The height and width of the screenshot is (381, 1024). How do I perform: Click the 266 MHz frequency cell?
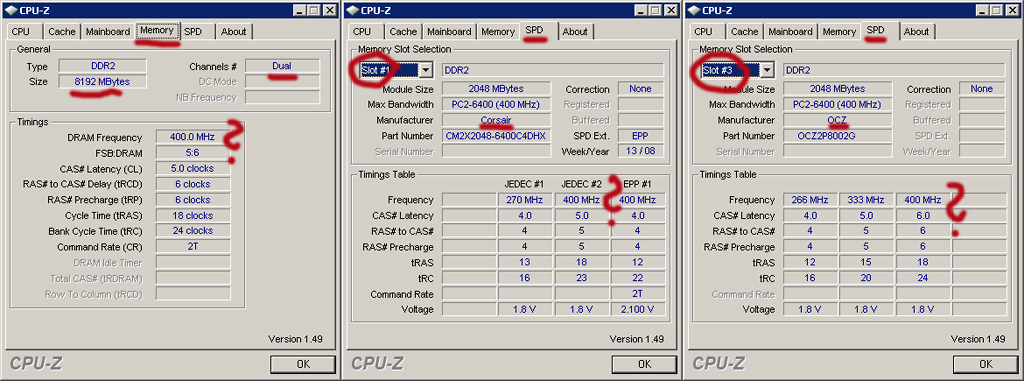coord(810,200)
